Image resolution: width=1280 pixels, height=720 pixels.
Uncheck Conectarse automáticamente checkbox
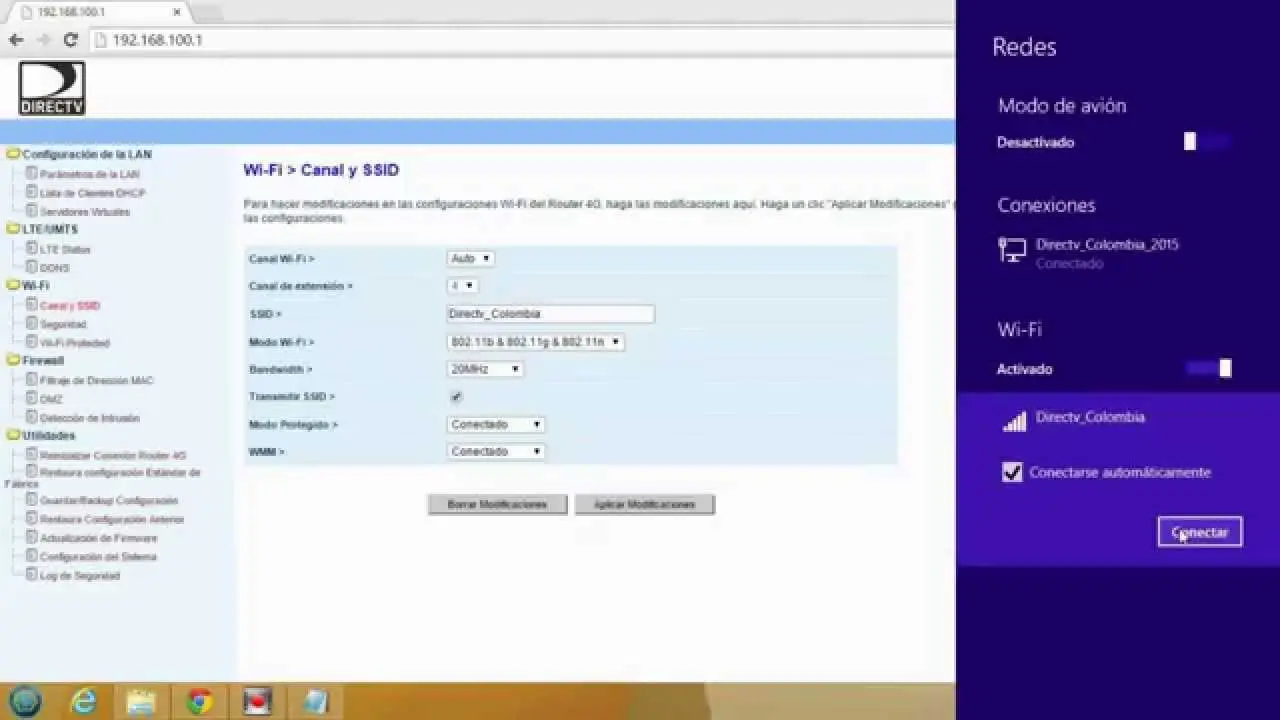click(1012, 472)
